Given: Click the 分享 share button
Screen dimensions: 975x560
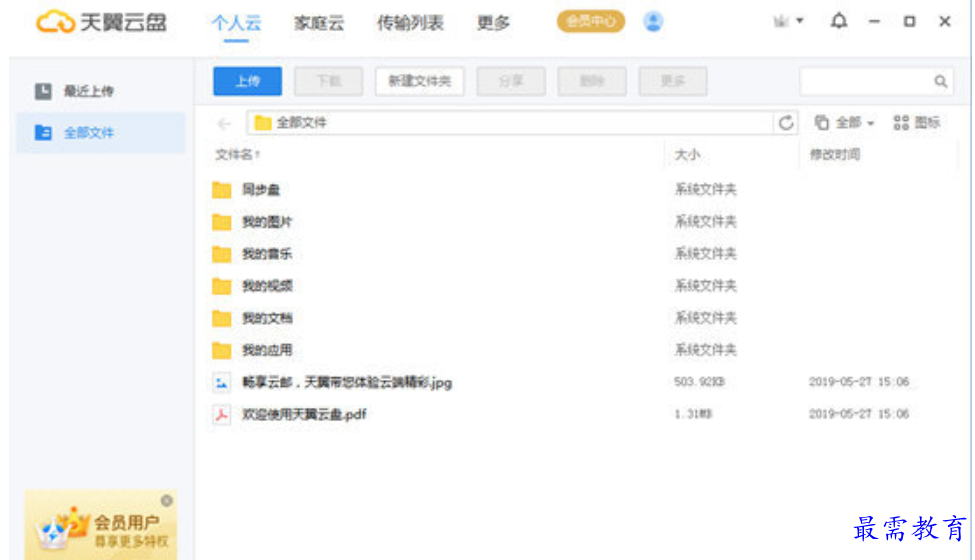Looking at the screenshot, I should click(x=511, y=81).
